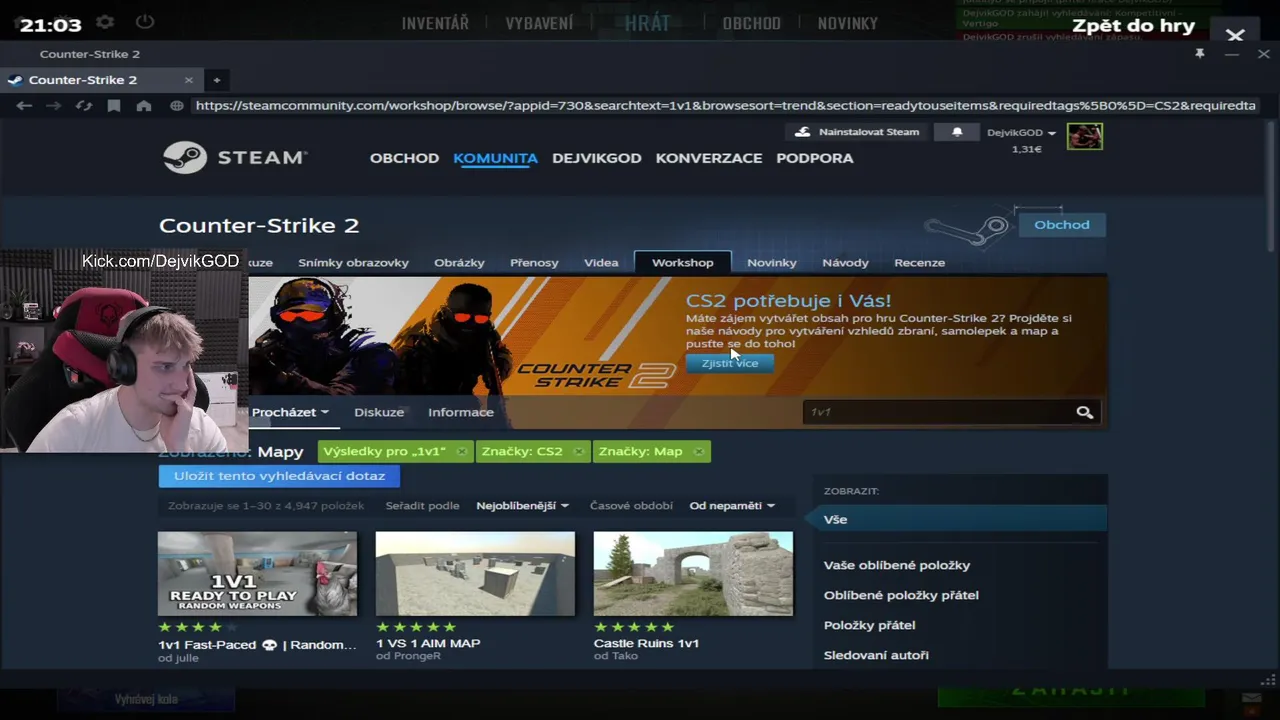This screenshot has width=1280, height=720.
Task: Open the DejvikGOD account dropdown
Action: click(1021, 132)
